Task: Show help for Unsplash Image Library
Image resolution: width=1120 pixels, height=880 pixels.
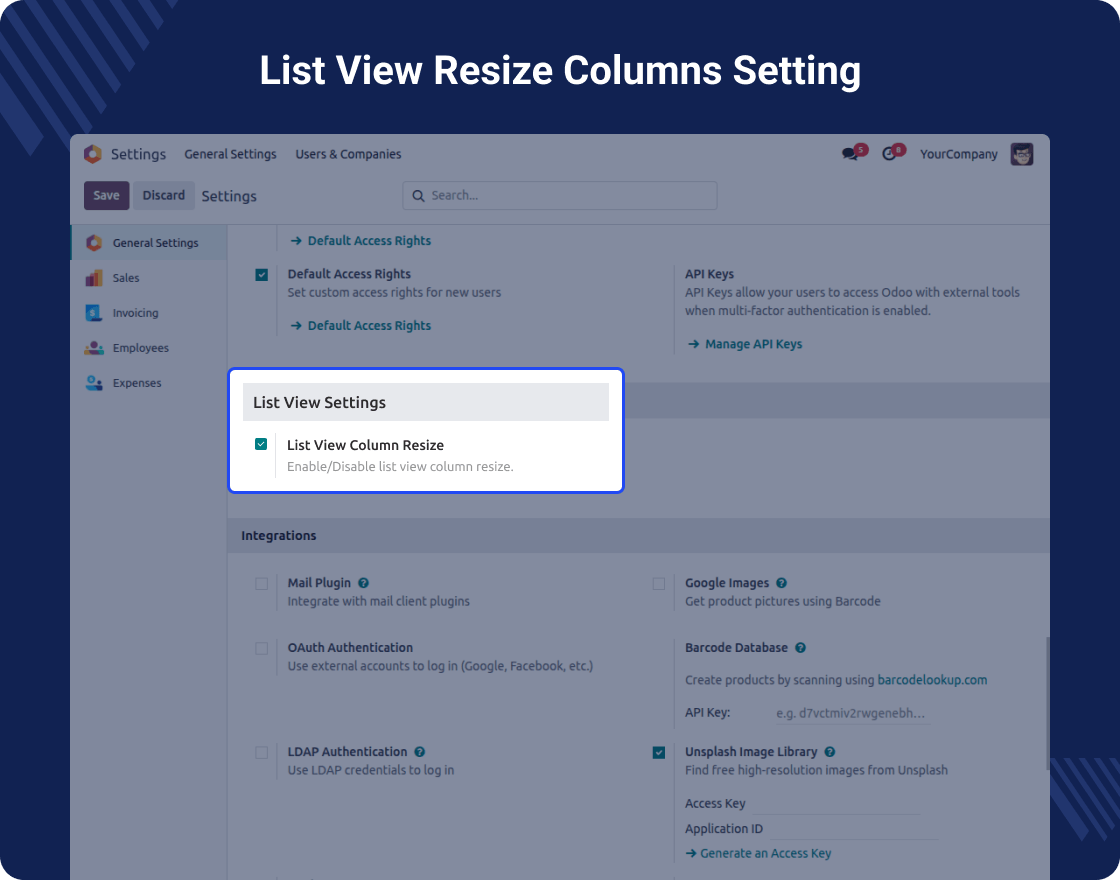Action: pos(830,752)
